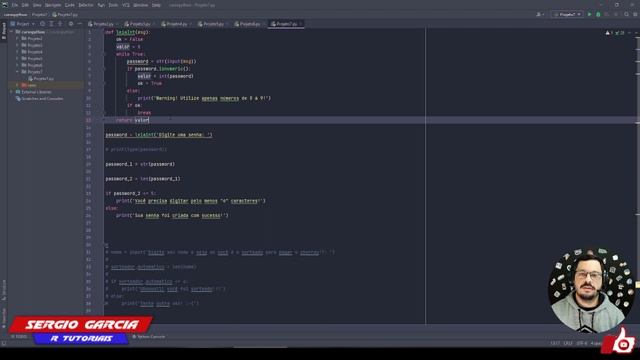Select the Projeto5 folder in the tree
The image size is (640, 360).
click(x=32, y=58)
